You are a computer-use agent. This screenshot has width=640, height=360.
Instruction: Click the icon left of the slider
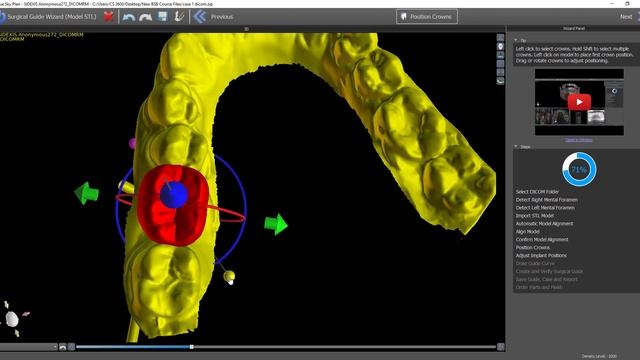(x=71, y=347)
